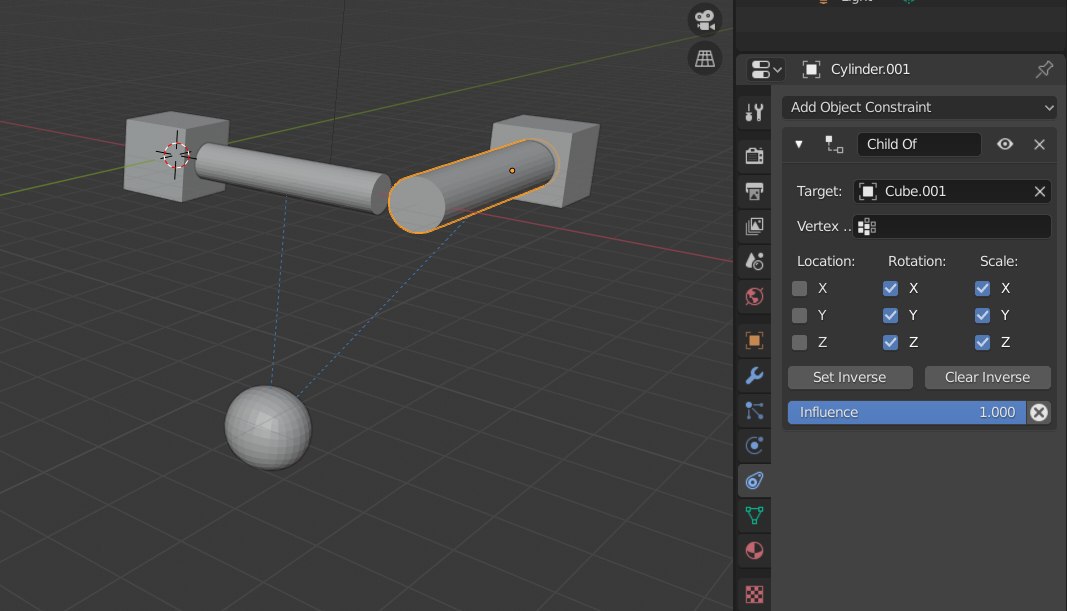
Task: Open the Target Cube.001 object field
Action: pyautogui.click(x=943, y=191)
